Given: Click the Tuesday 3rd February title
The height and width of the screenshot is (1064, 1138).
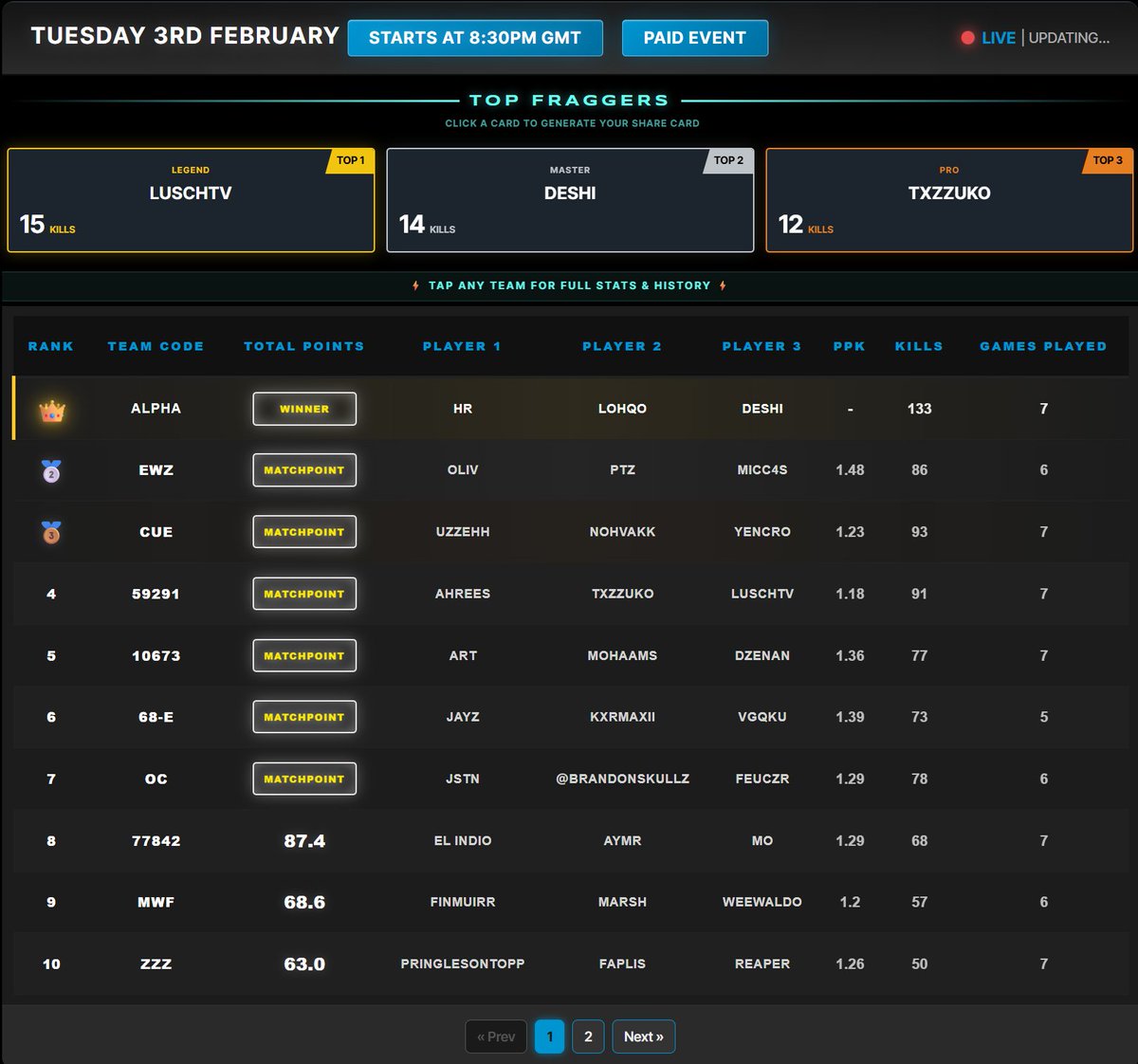Looking at the screenshot, I should 185,36.
